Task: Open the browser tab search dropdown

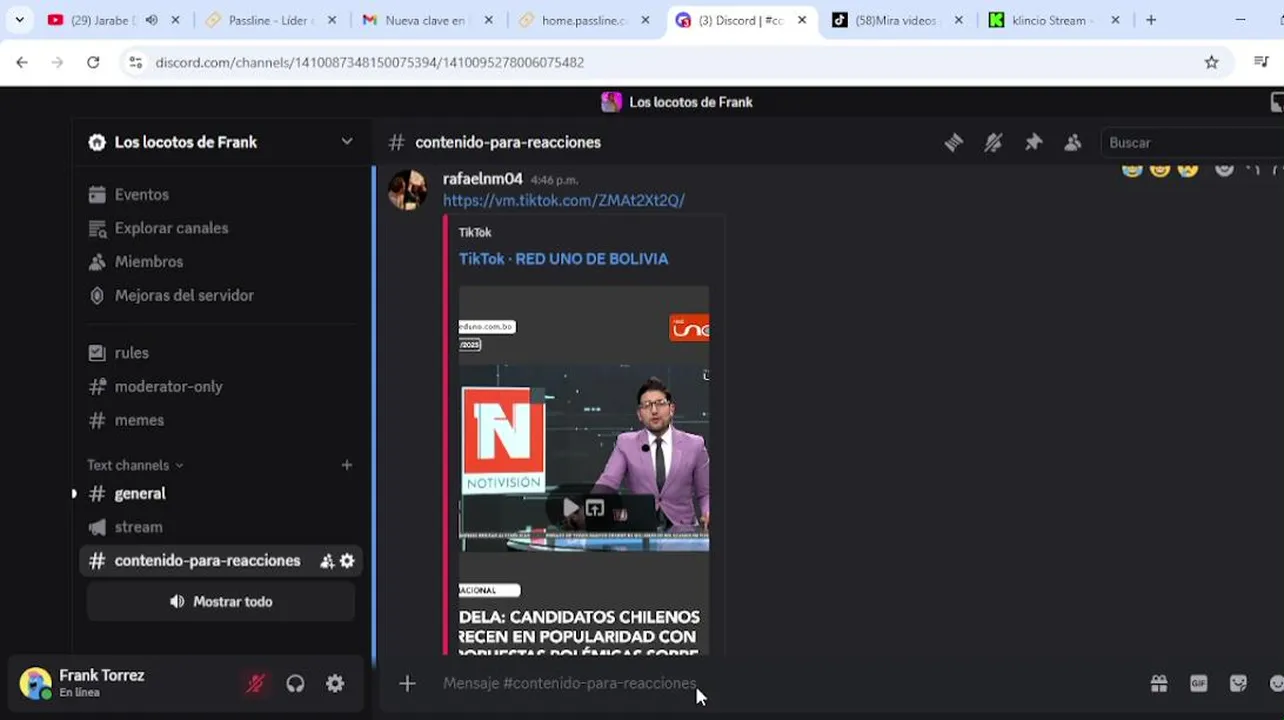Action: [x=19, y=20]
